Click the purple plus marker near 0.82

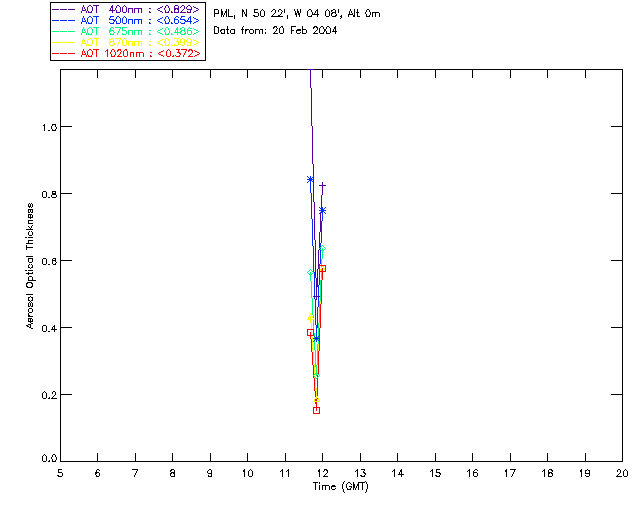[x=322, y=185]
